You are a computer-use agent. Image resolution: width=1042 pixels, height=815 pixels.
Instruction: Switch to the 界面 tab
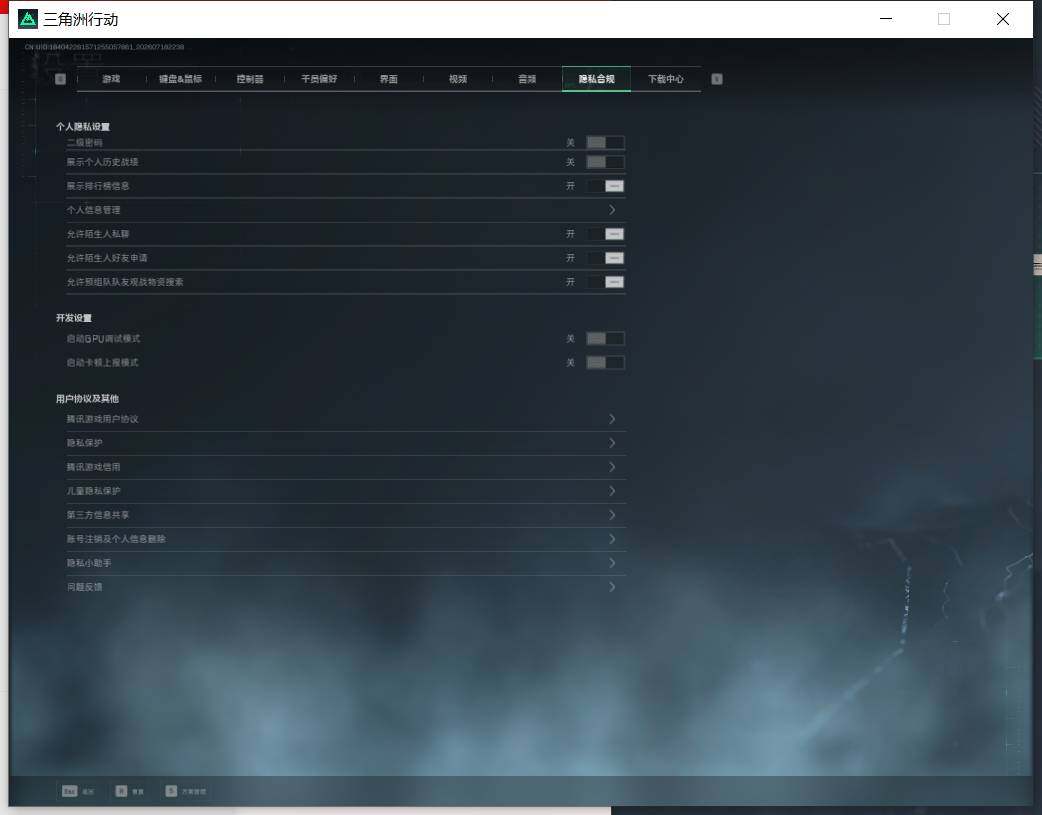[389, 79]
